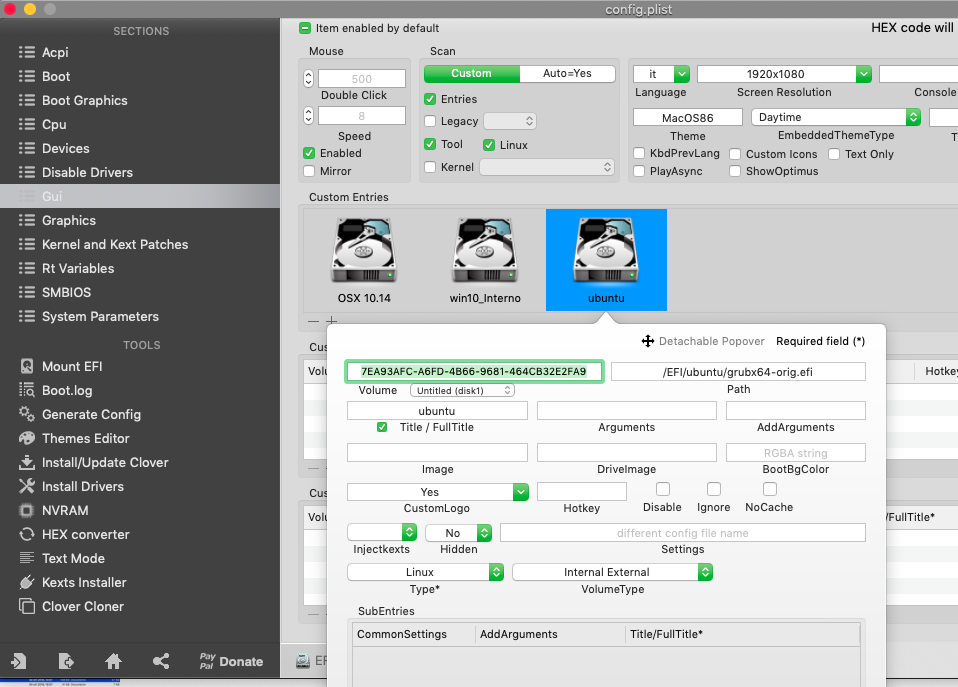Check the Ignore box in the popover

(x=714, y=489)
